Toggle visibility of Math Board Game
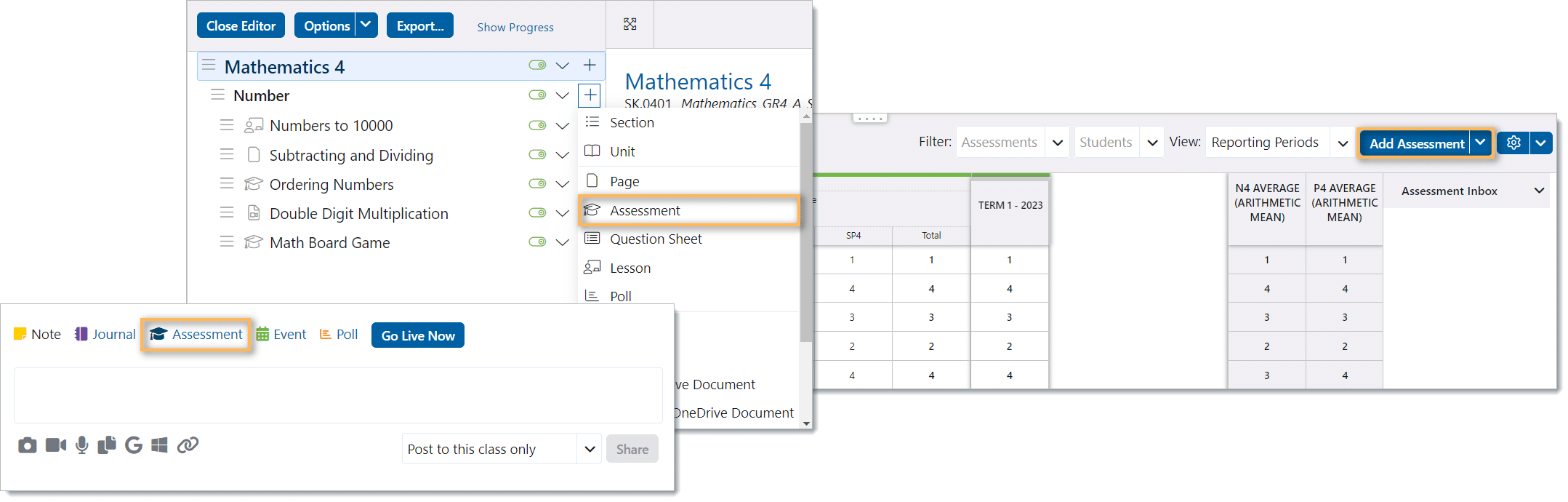The image size is (1568, 502). click(537, 242)
